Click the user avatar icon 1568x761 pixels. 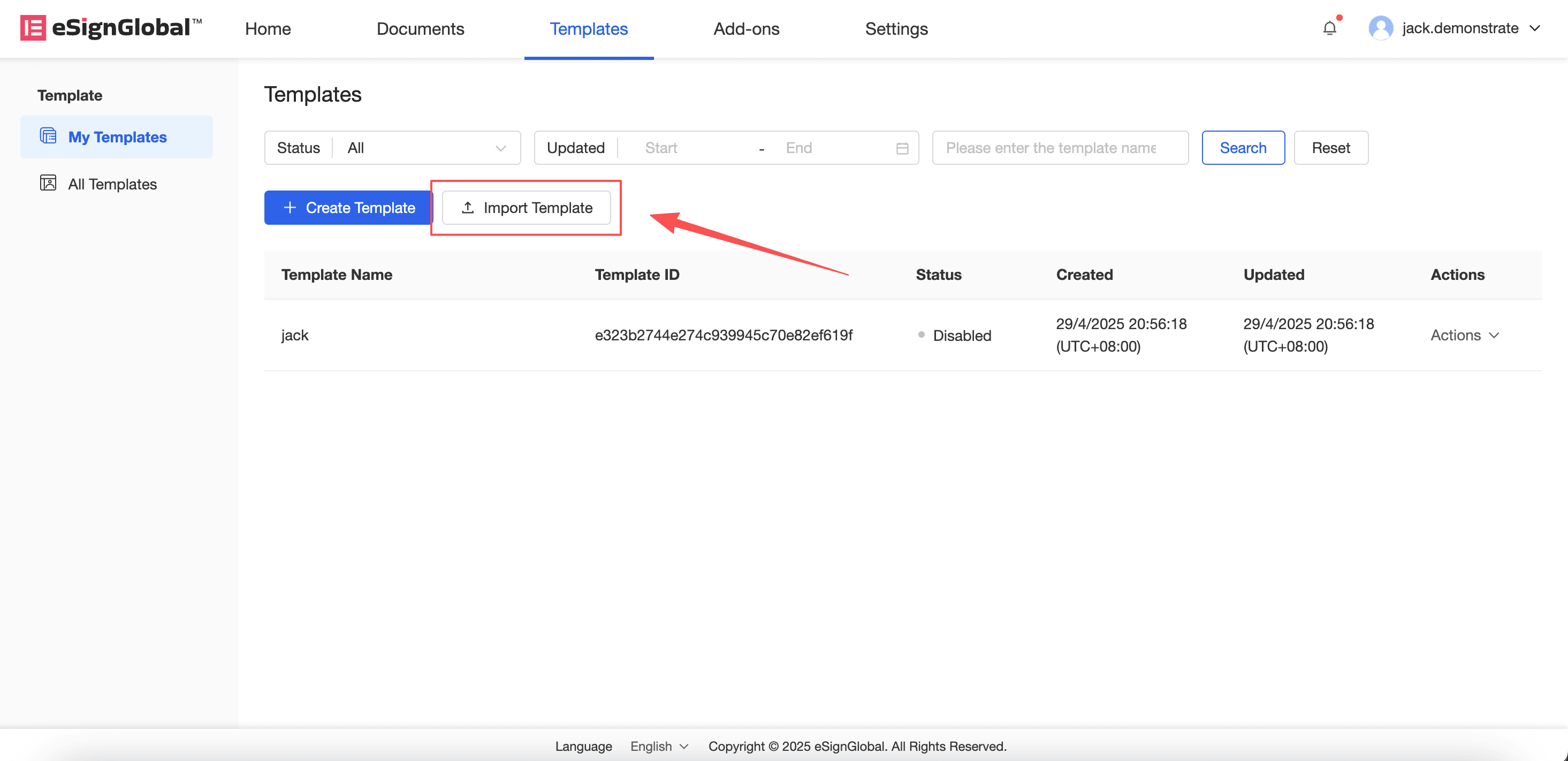pos(1380,28)
